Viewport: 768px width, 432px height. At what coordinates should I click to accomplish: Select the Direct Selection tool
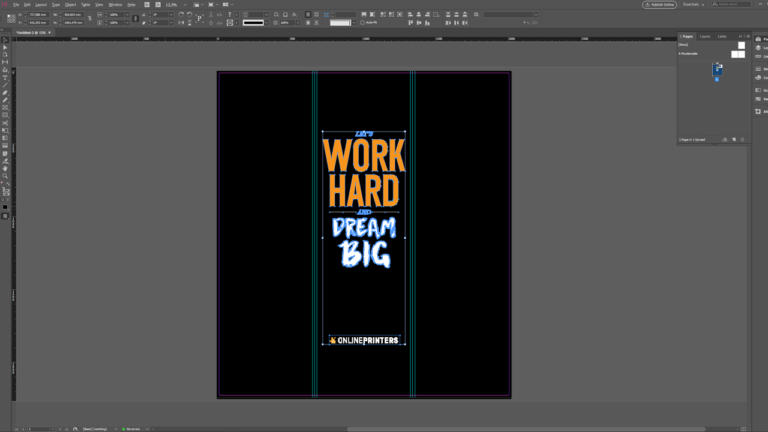tap(5, 54)
